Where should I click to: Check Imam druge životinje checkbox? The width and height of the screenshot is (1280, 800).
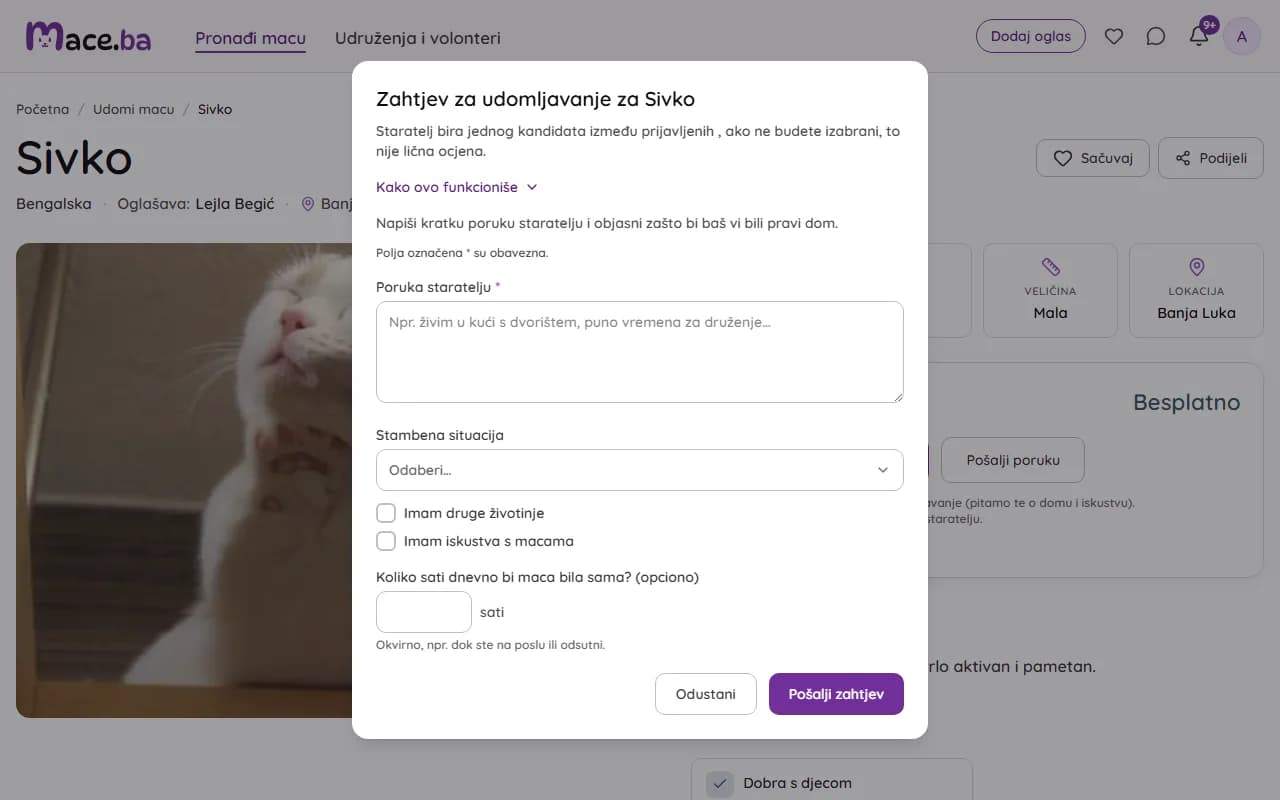click(386, 513)
